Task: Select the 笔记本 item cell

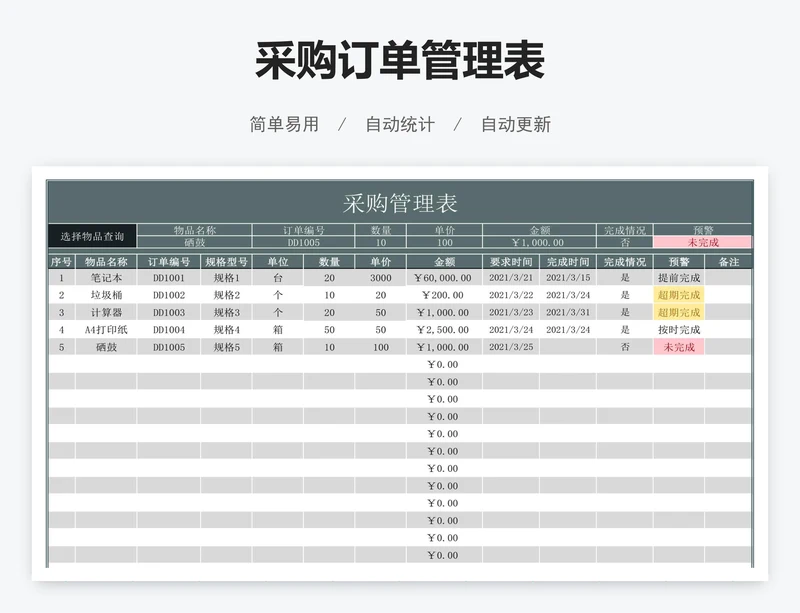Action: (106, 278)
